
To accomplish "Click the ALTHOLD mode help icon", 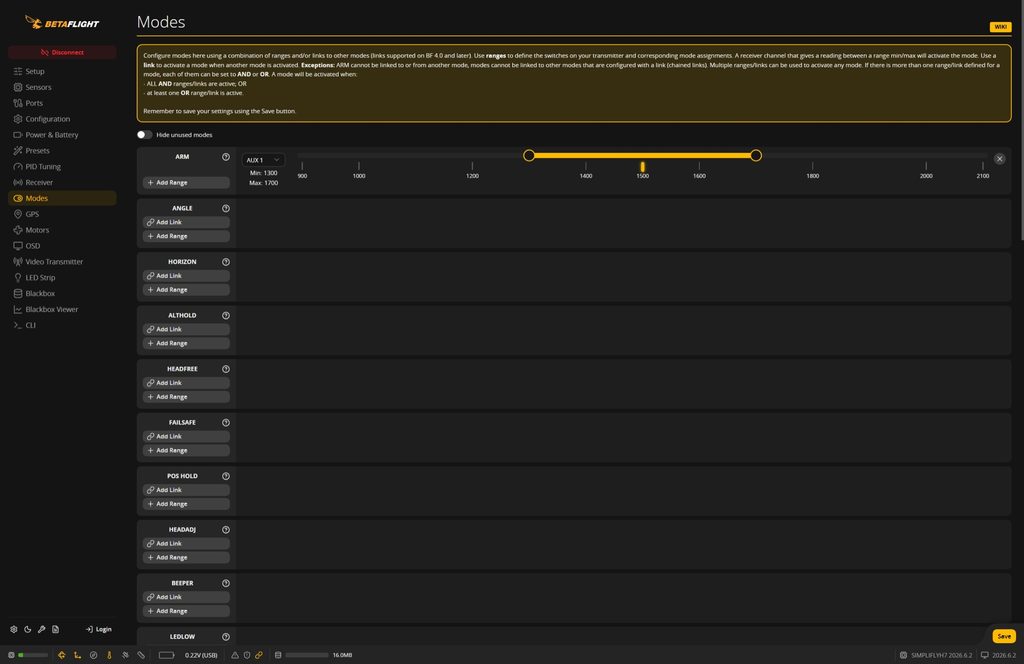I will [x=226, y=315].
